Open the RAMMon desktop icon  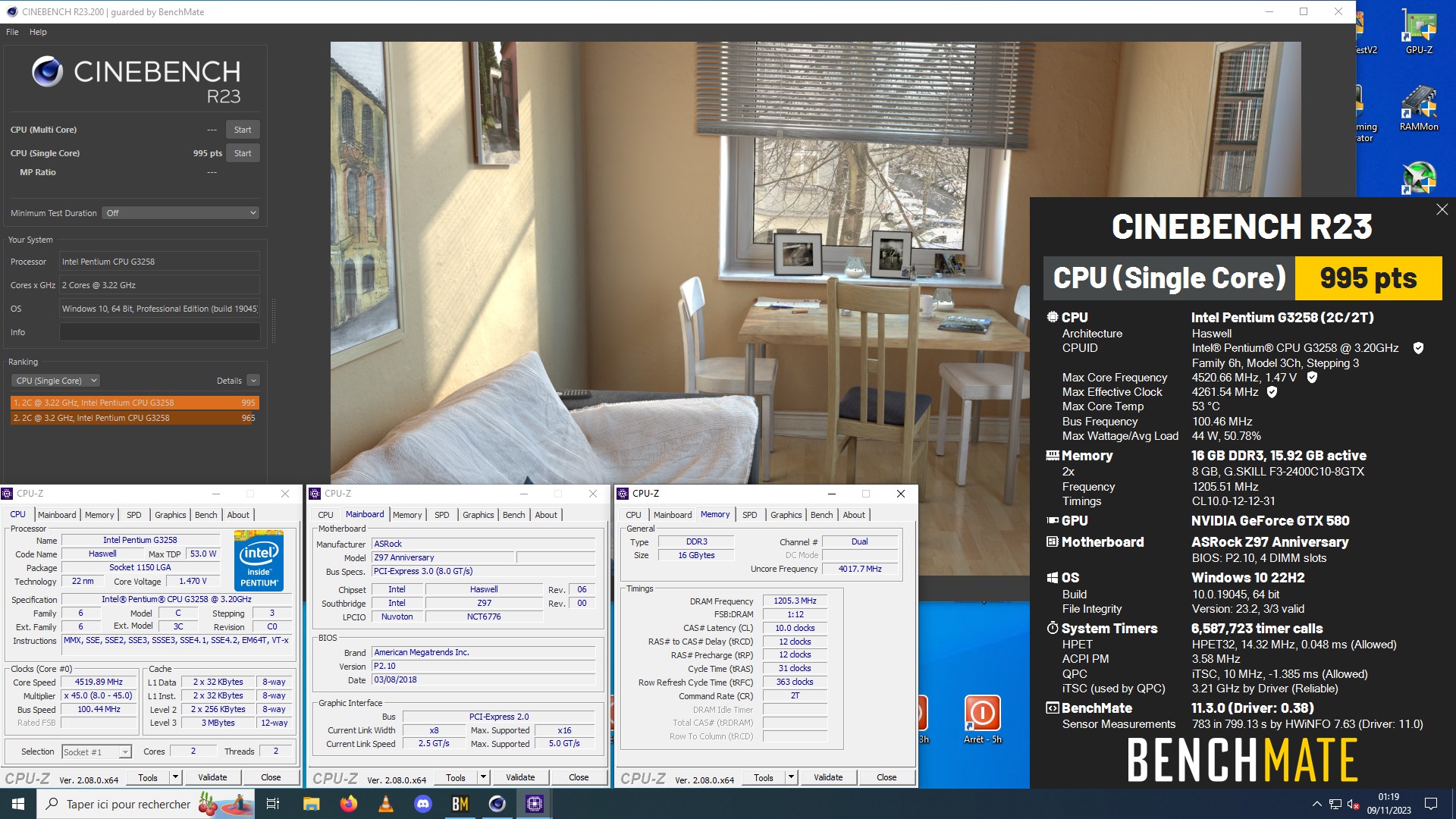click(1419, 108)
